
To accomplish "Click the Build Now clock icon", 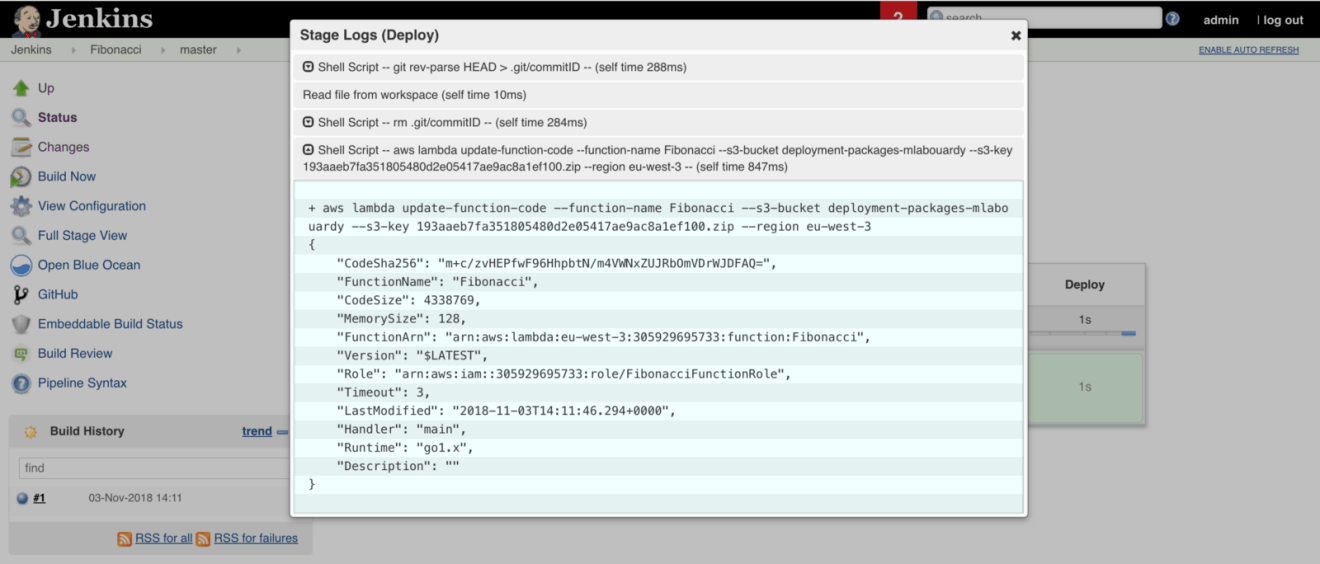I will pyautogui.click(x=21, y=177).
